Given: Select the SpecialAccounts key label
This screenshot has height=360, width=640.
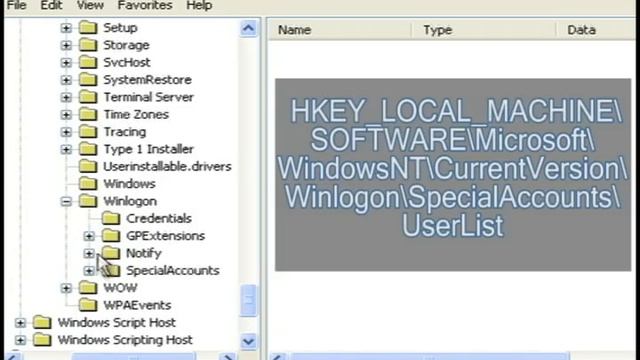Looking at the screenshot, I should click(173, 271).
